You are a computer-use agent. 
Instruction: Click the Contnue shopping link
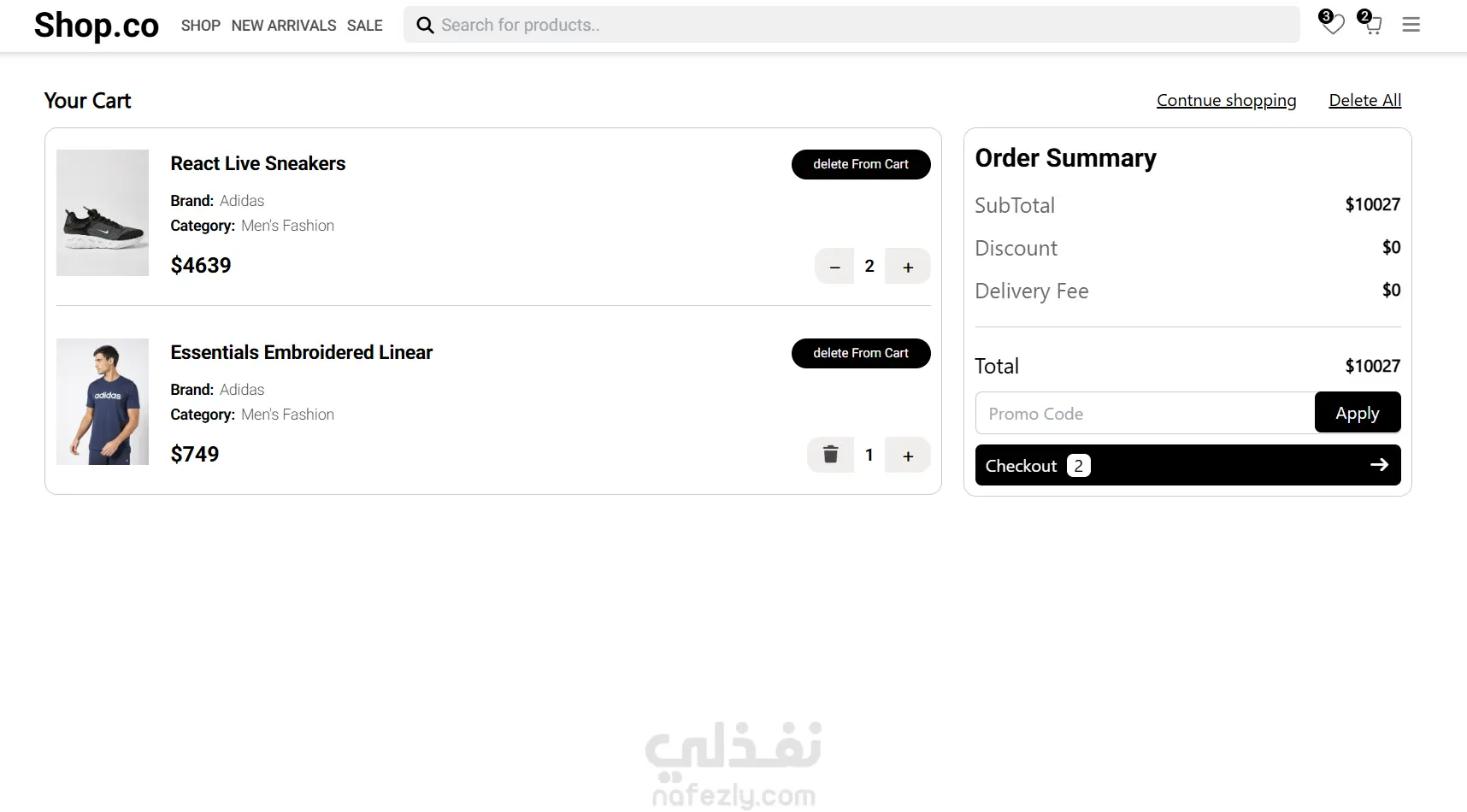1226,101
